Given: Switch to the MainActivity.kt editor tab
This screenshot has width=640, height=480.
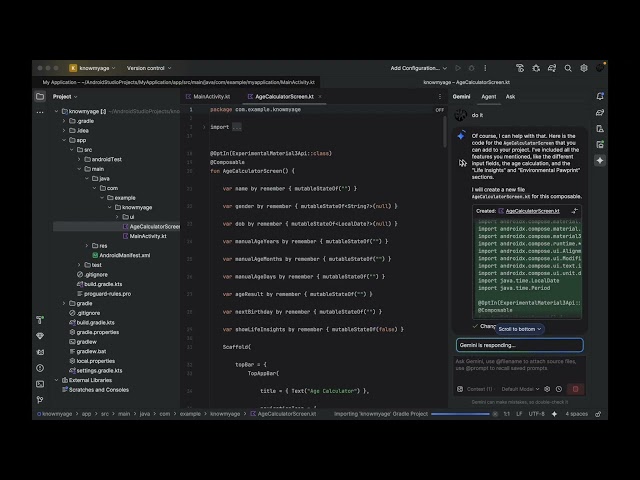Looking at the screenshot, I should pyautogui.click(x=208, y=97).
